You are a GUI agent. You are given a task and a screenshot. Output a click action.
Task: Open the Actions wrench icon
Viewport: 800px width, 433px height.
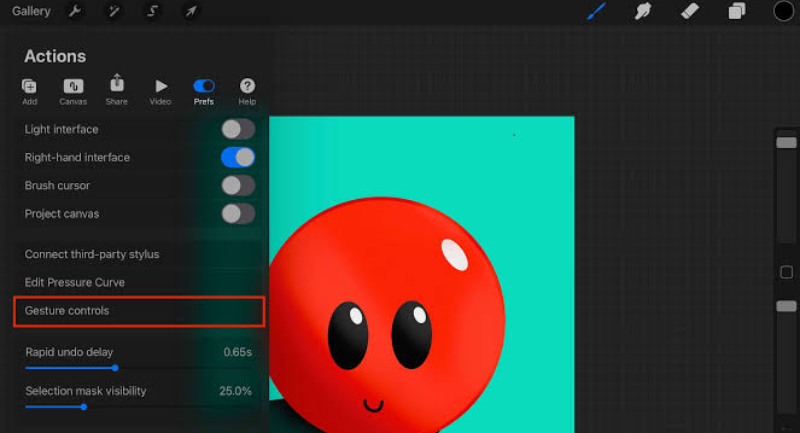75,12
